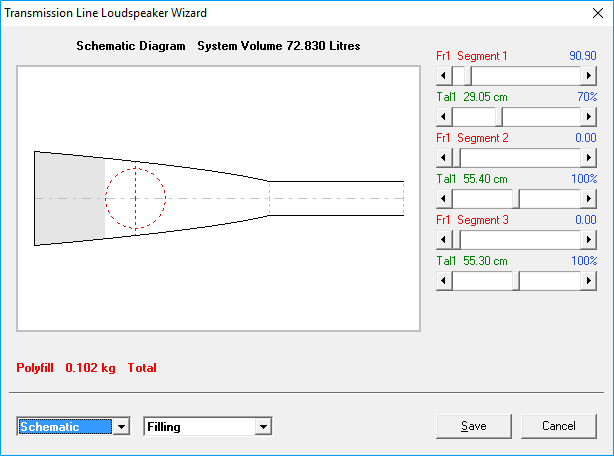The height and width of the screenshot is (456, 614).
Task: Save the transmission line settings
Action: [474, 426]
